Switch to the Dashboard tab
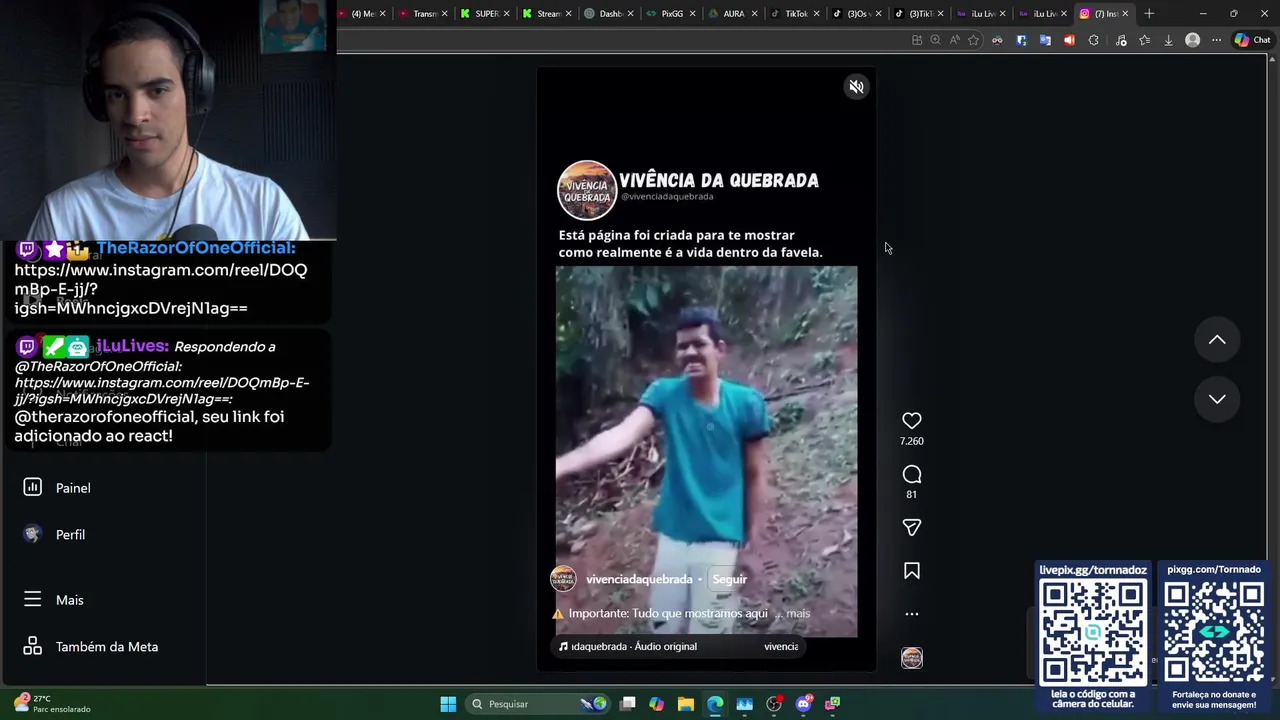The height and width of the screenshot is (720, 1280). (610, 14)
